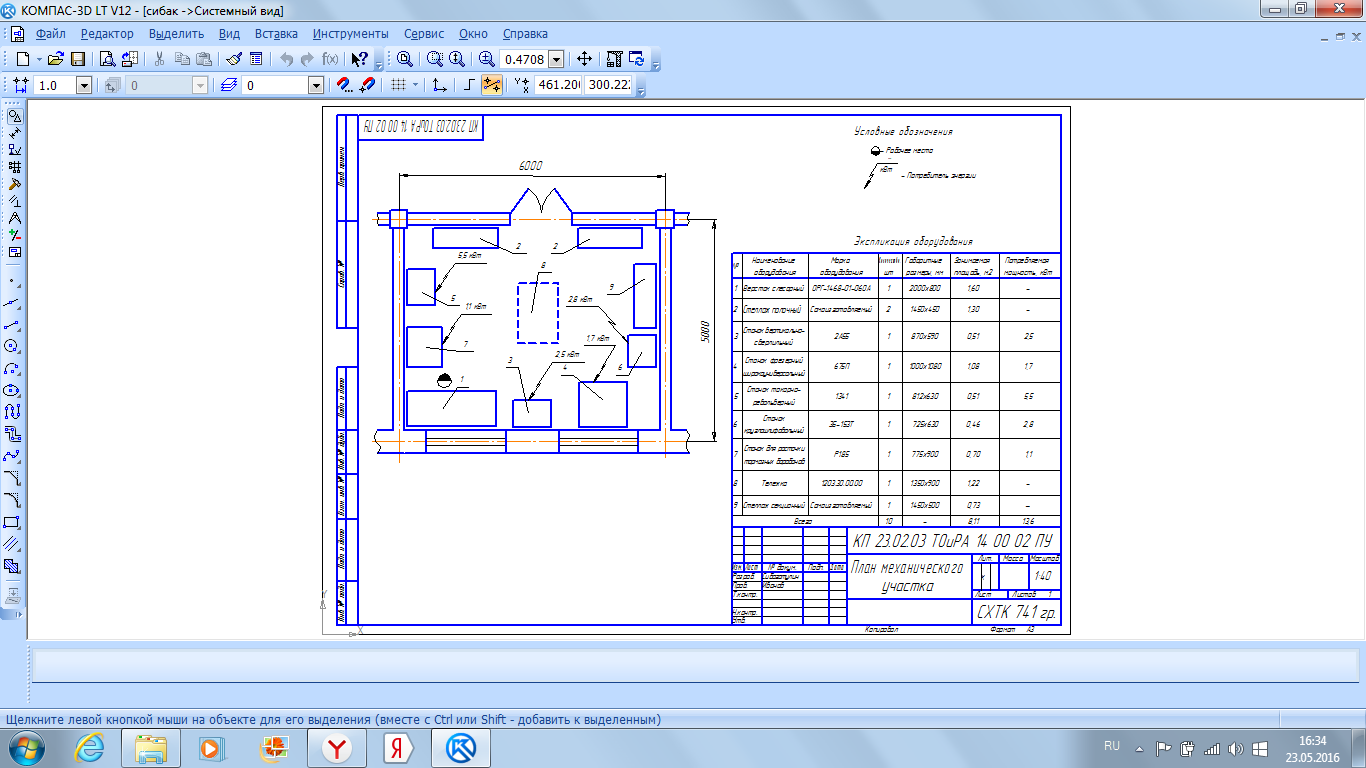Image resolution: width=1366 pixels, height=768 pixels.
Task: Open the Вставка menu
Action: (x=276, y=34)
